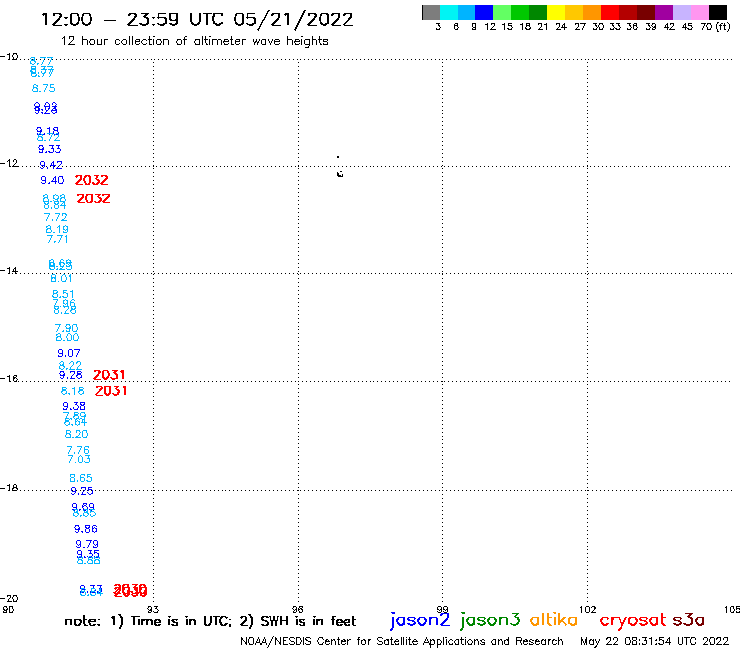740x650 pixels.
Task: Select the pink swatch in the color scale
Action: coord(699,12)
